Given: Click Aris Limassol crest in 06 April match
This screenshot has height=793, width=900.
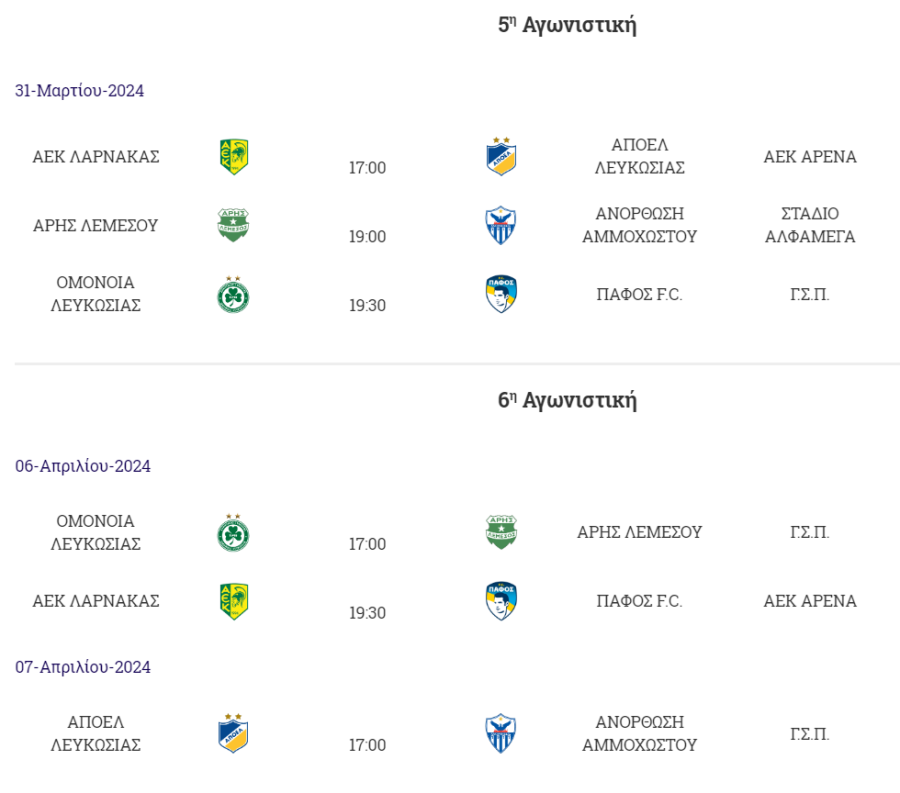Looking at the screenshot, I should 501,532.
